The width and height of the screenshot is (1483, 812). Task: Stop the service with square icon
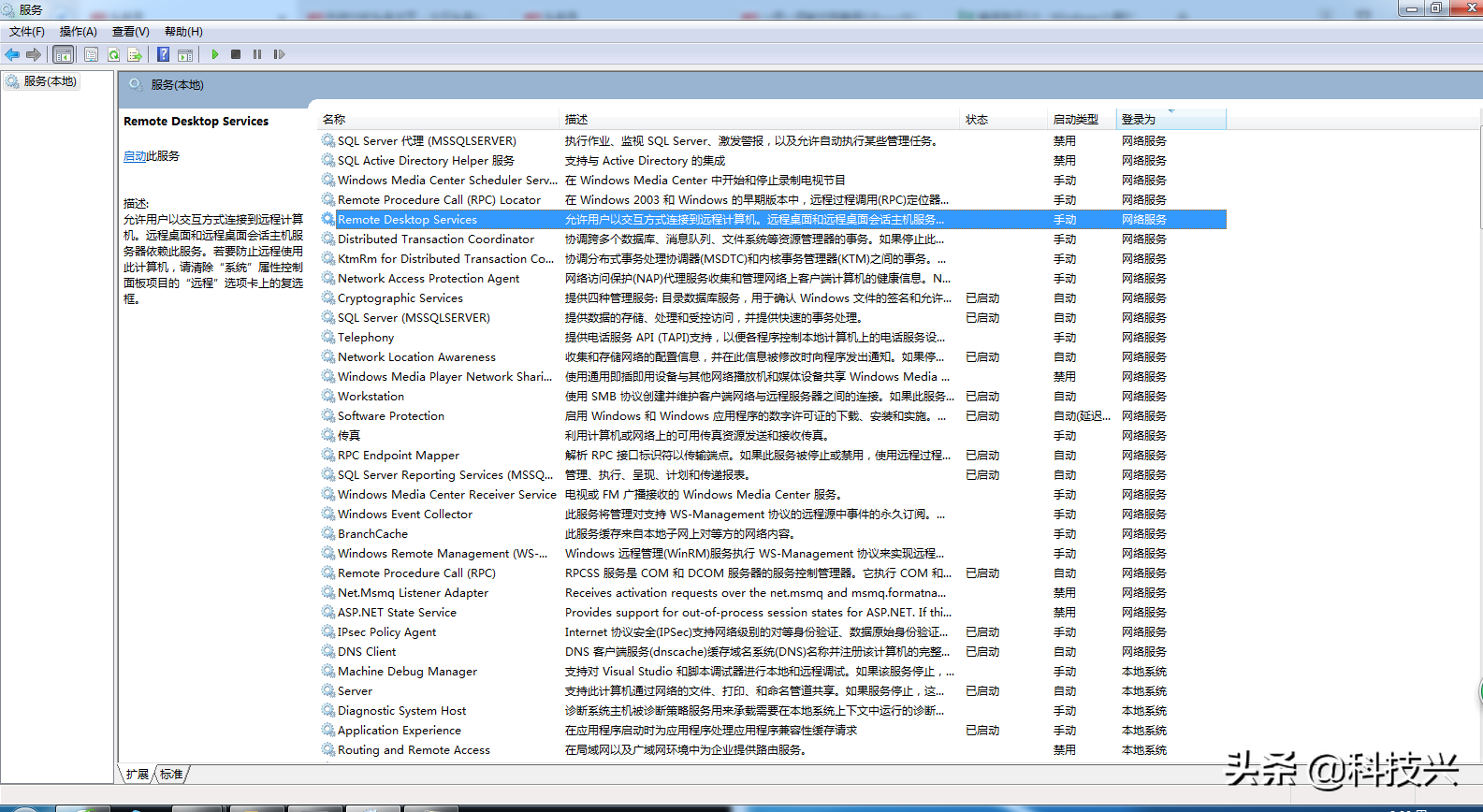click(236, 54)
